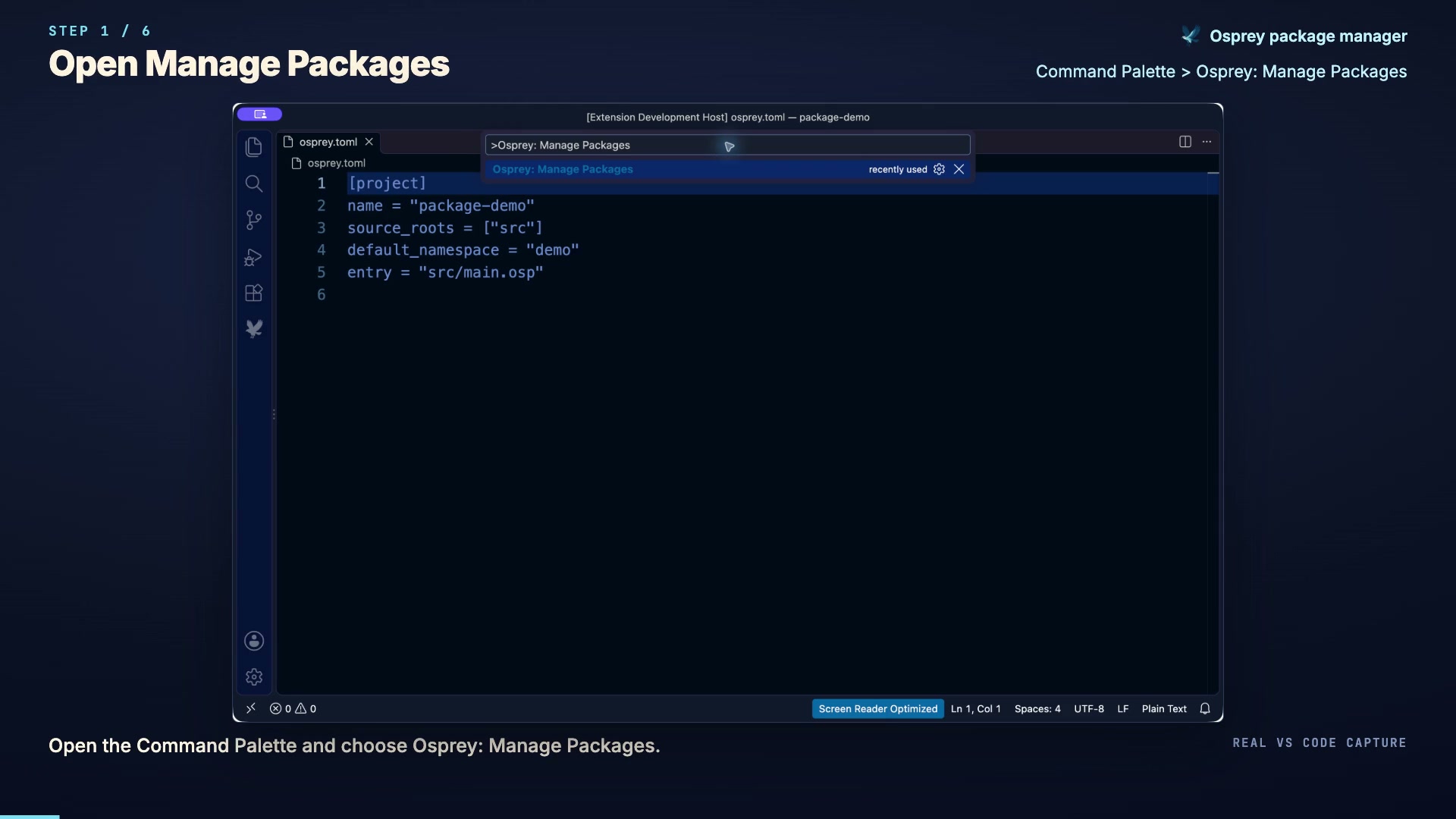This screenshot has width=1456, height=819.
Task: Remove Manage Packages from recently used
Action: coord(959,169)
